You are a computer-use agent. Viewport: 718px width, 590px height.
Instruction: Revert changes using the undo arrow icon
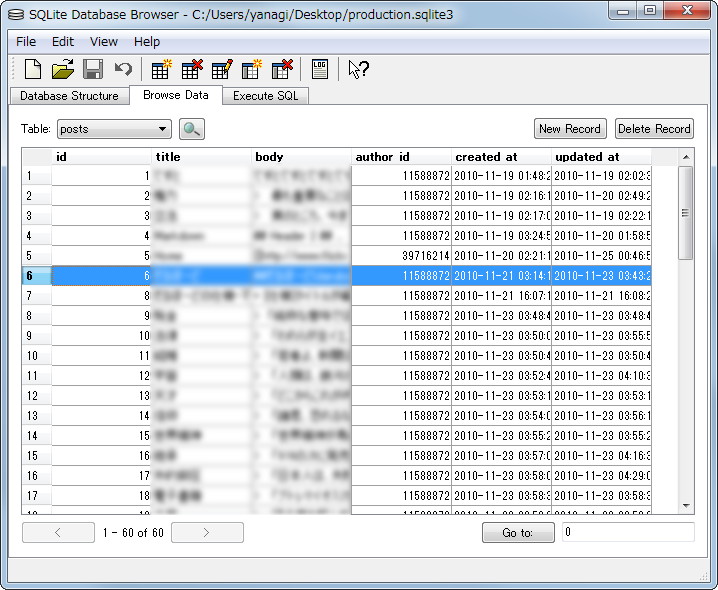point(123,69)
